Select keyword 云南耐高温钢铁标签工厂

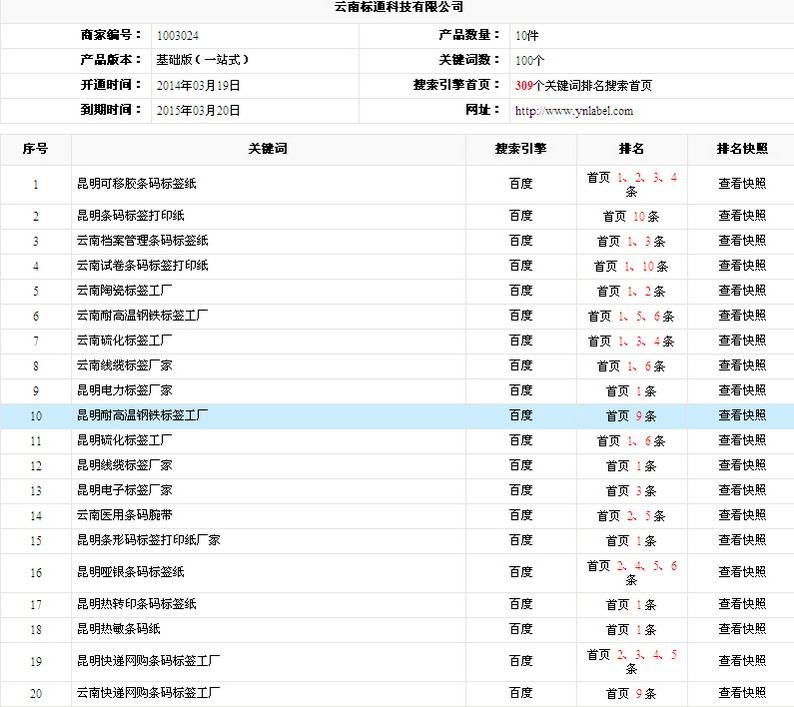pyautogui.click(x=142, y=316)
